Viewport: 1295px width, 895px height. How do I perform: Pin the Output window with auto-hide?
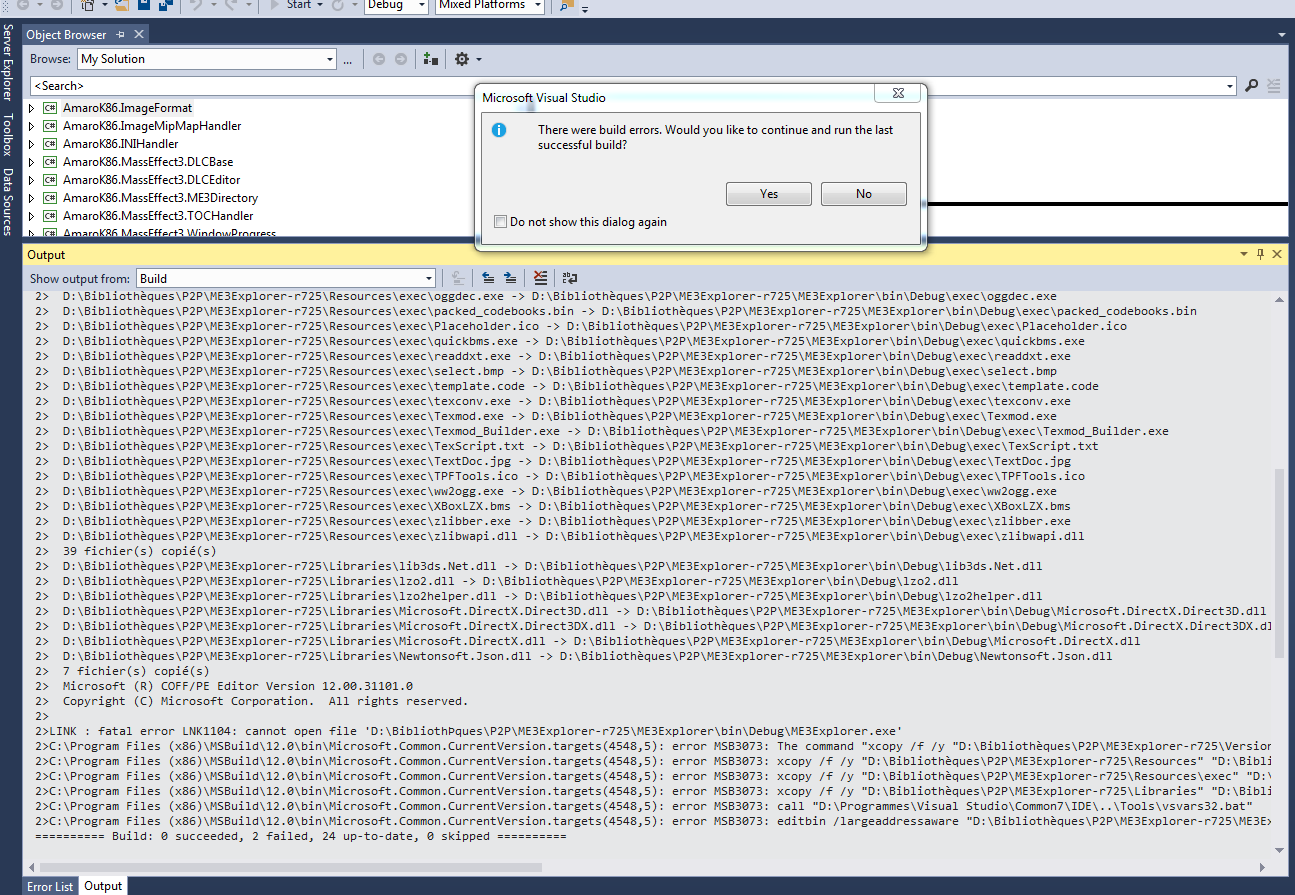1260,255
